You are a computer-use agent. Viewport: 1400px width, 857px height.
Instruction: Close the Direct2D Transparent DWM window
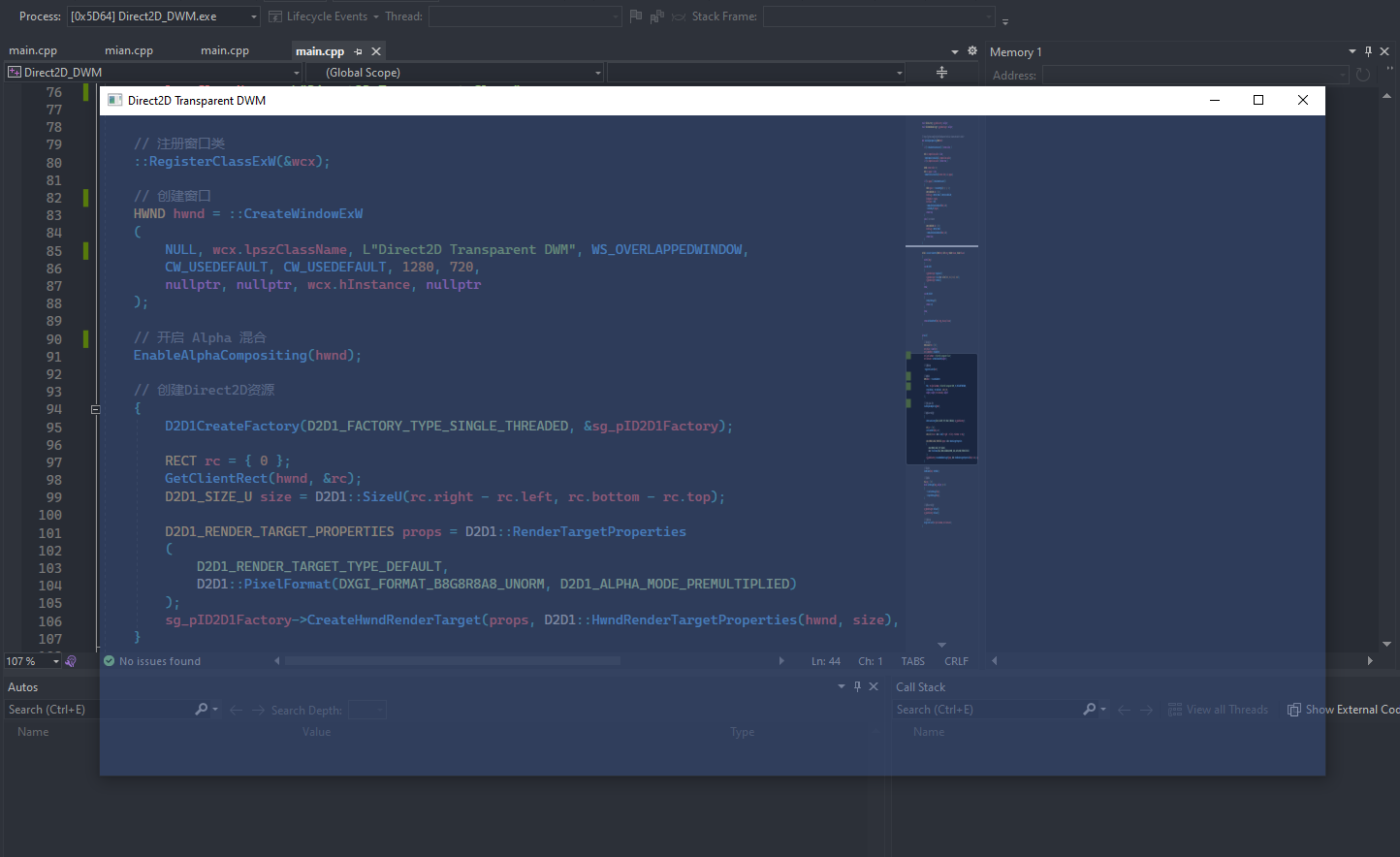coord(1303,100)
